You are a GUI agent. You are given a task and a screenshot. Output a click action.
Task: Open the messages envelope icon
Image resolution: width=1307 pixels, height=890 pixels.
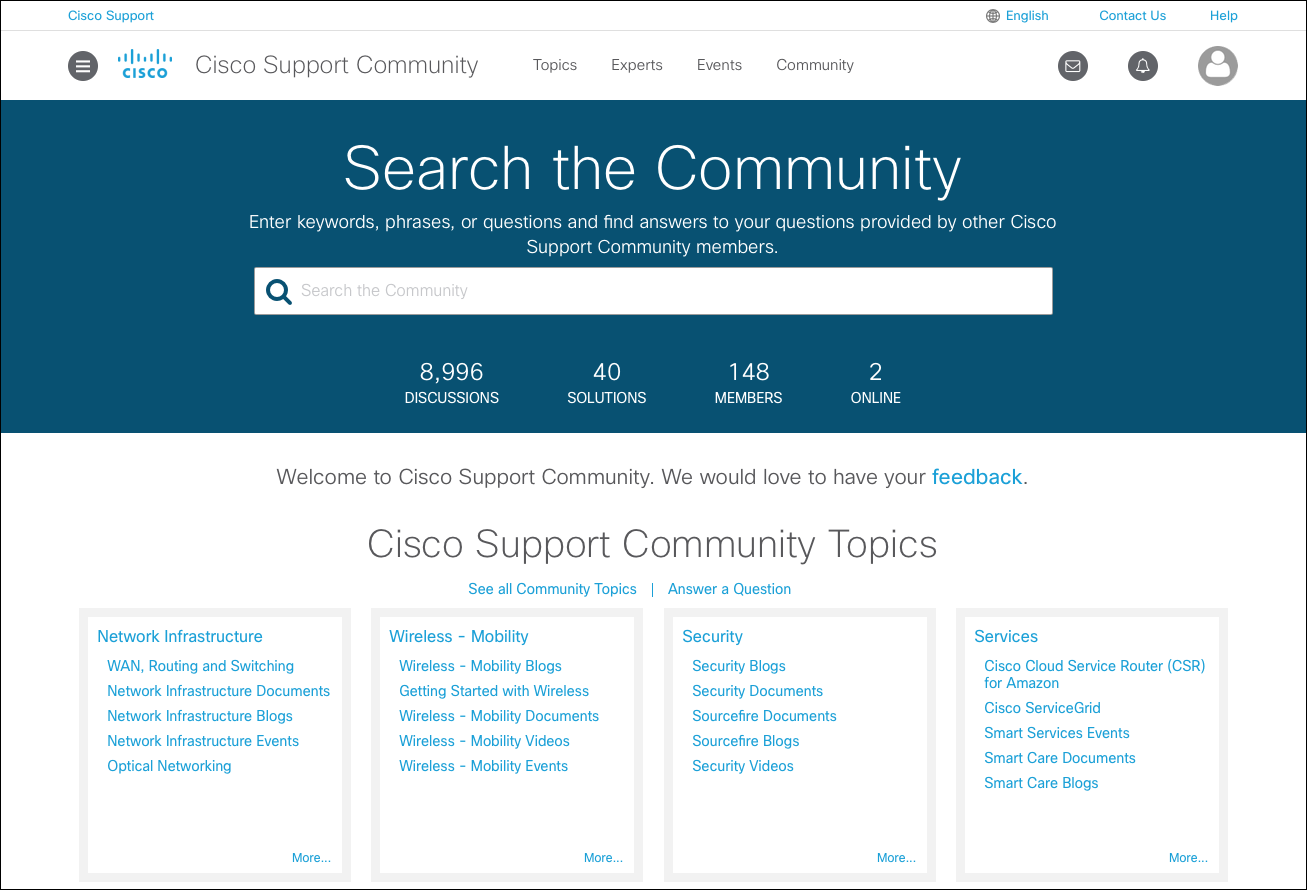[x=1073, y=66]
